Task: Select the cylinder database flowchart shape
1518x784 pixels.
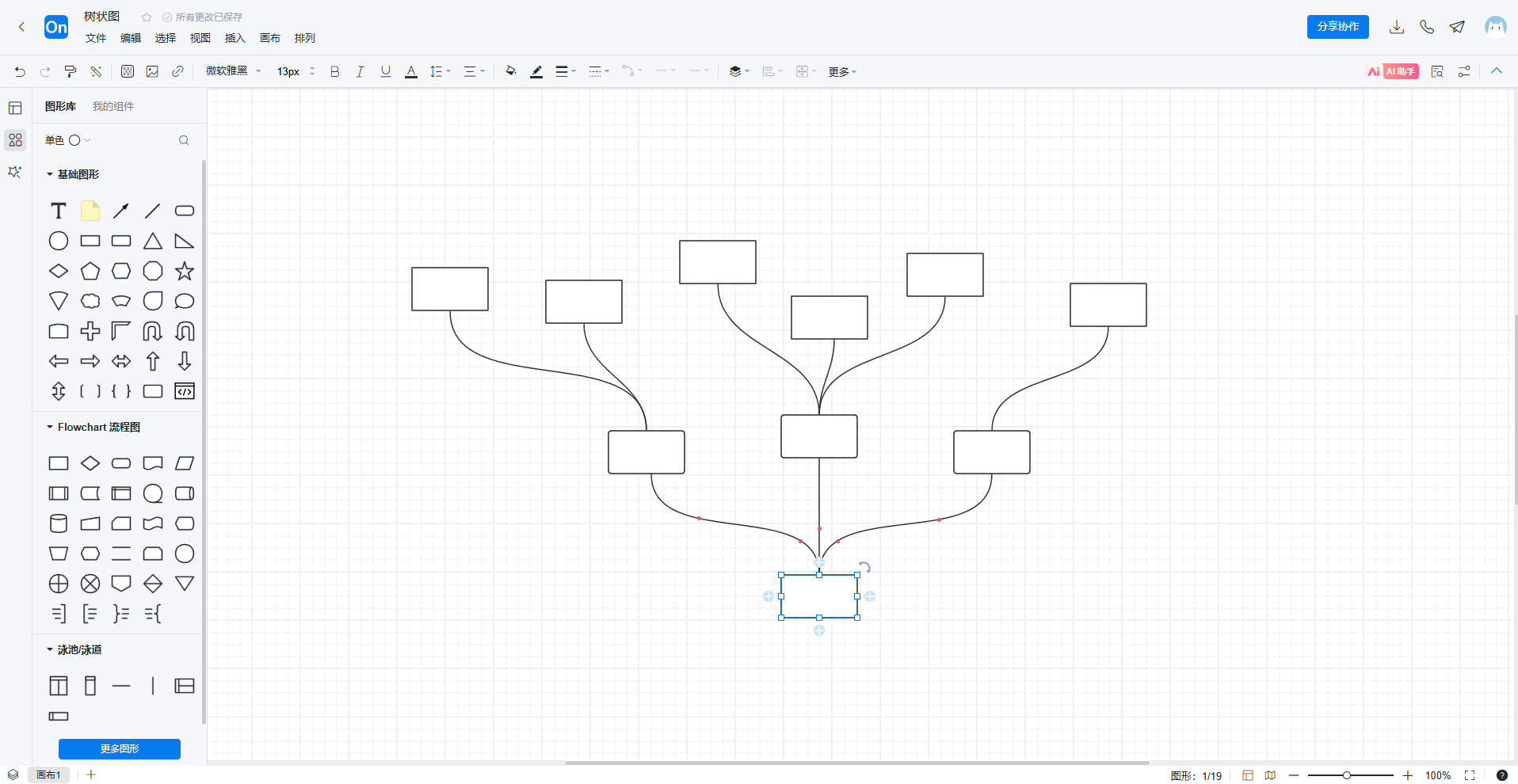Action: [59, 523]
